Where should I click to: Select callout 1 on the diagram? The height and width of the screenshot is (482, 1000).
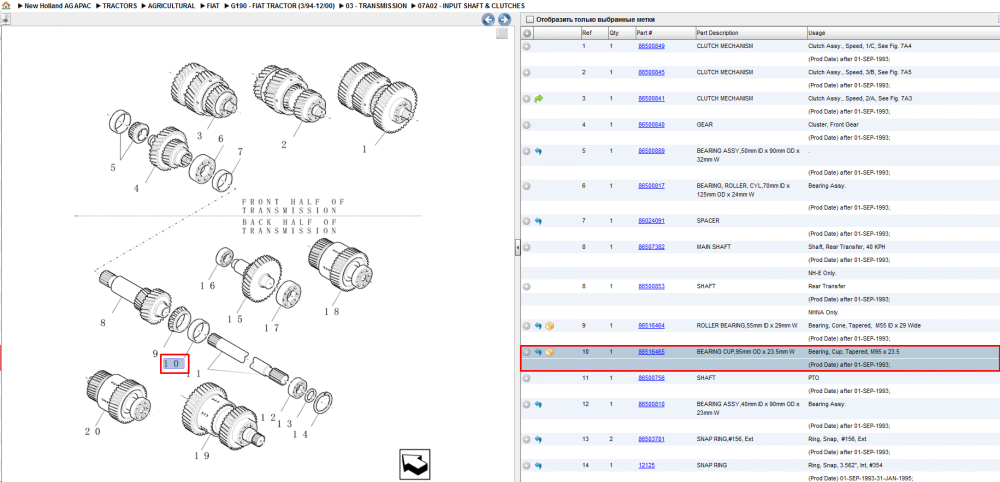click(x=365, y=149)
